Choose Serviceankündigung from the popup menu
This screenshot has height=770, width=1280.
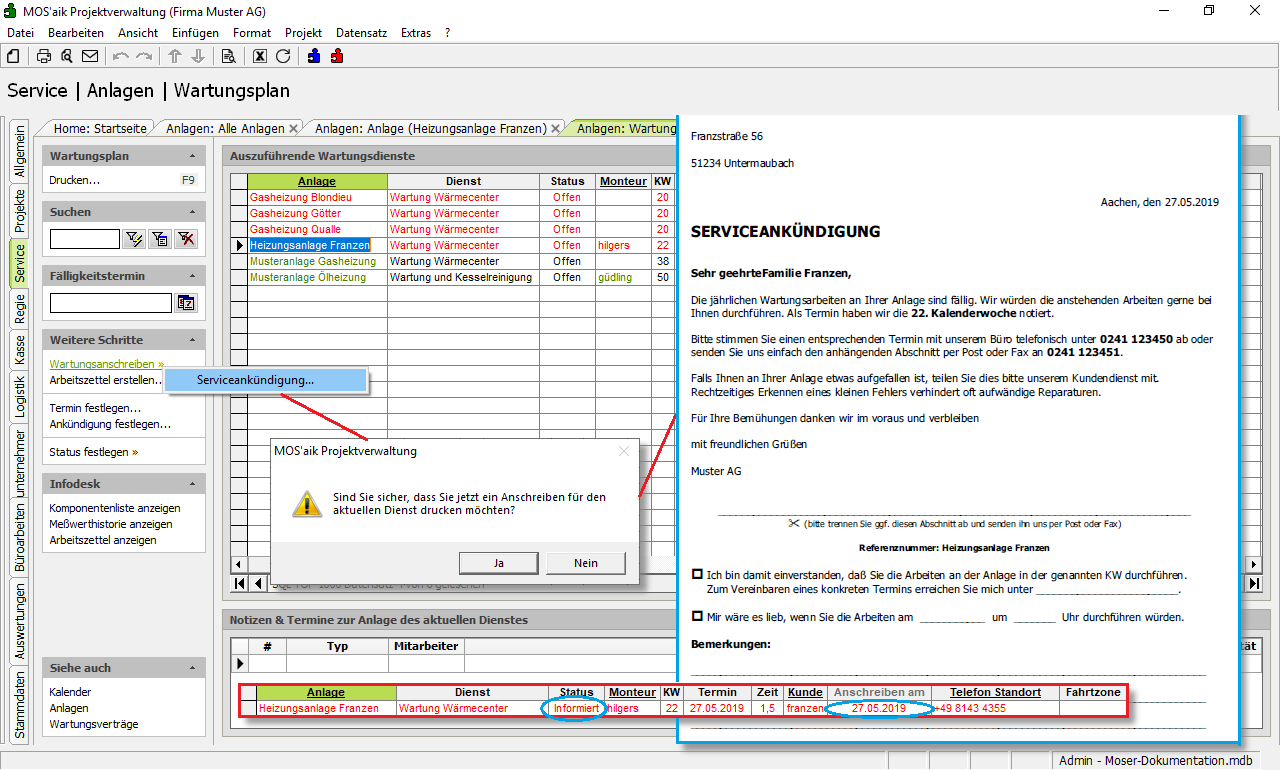pyautogui.click(x=255, y=380)
